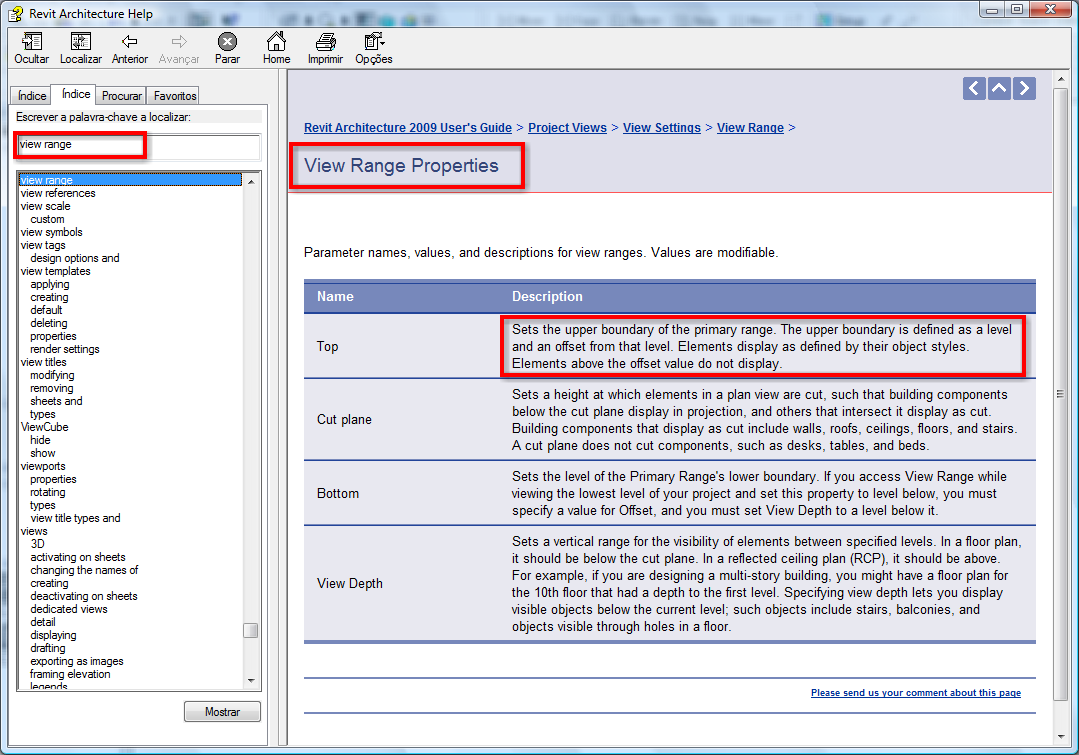Click the keyword input field
The image size is (1079, 755).
tap(138, 145)
